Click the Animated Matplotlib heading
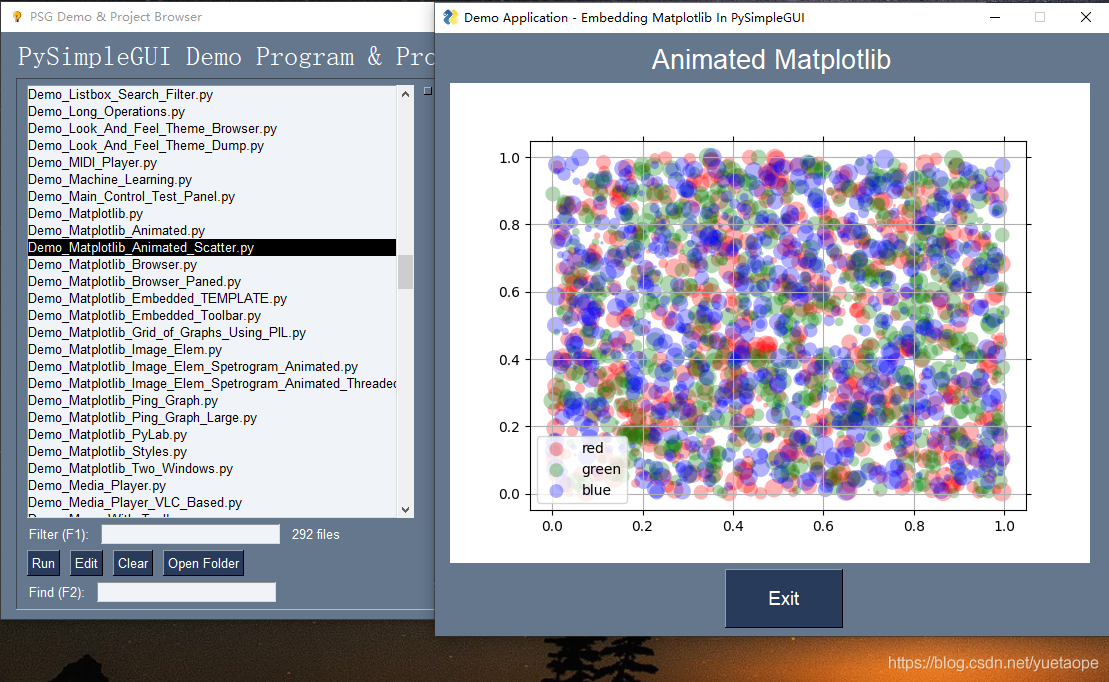1109x682 pixels. [771, 59]
